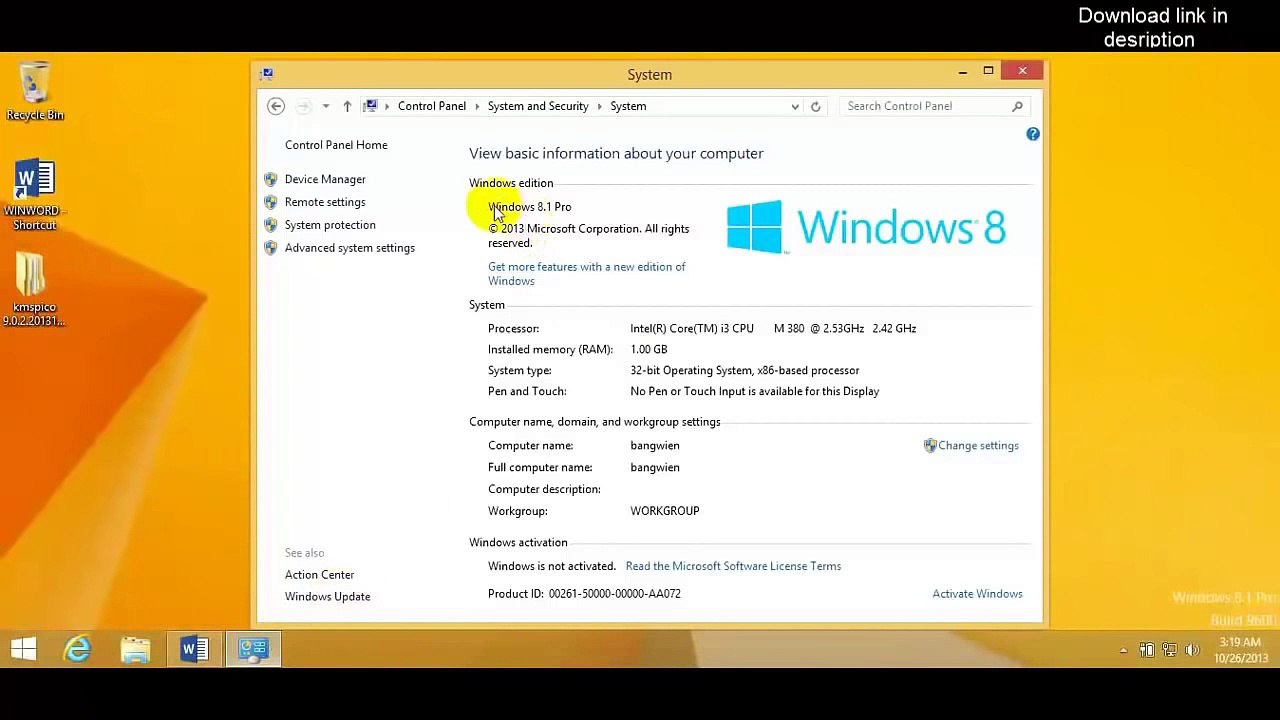Open Device Manager link

click(x=325, y=179)
